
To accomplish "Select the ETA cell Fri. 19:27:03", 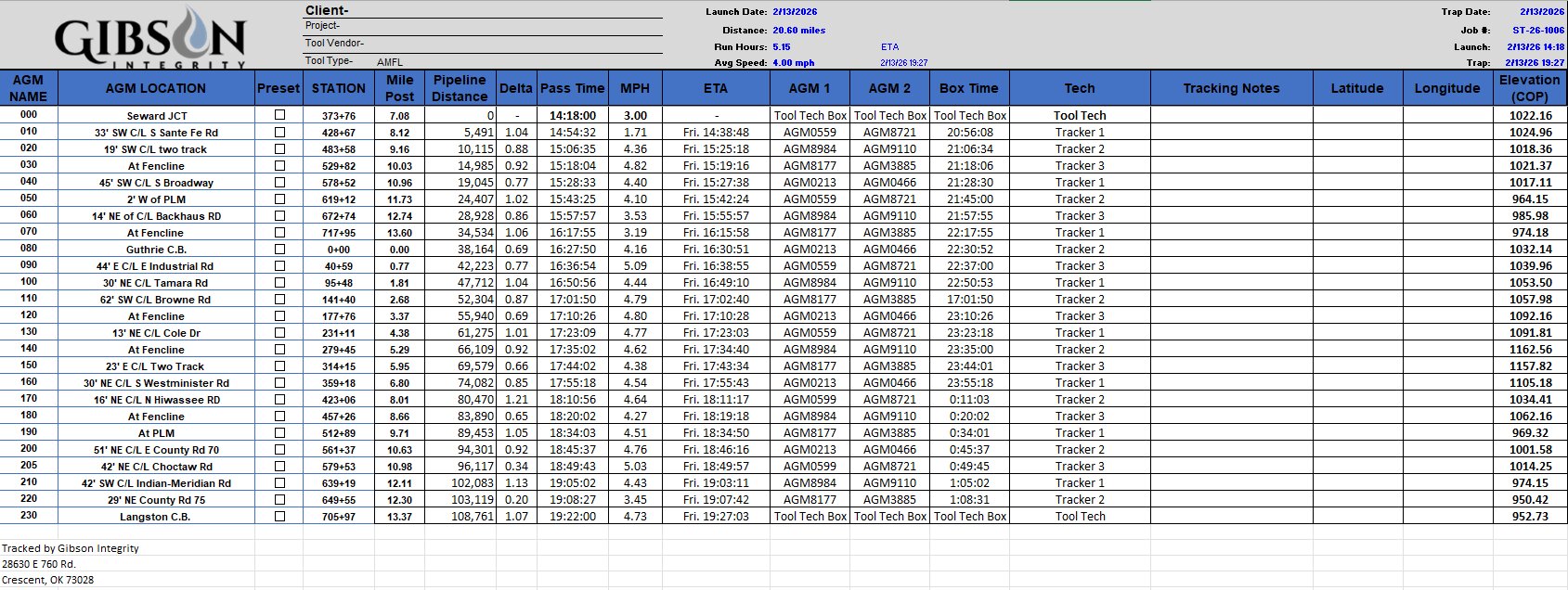I will 716,517.
